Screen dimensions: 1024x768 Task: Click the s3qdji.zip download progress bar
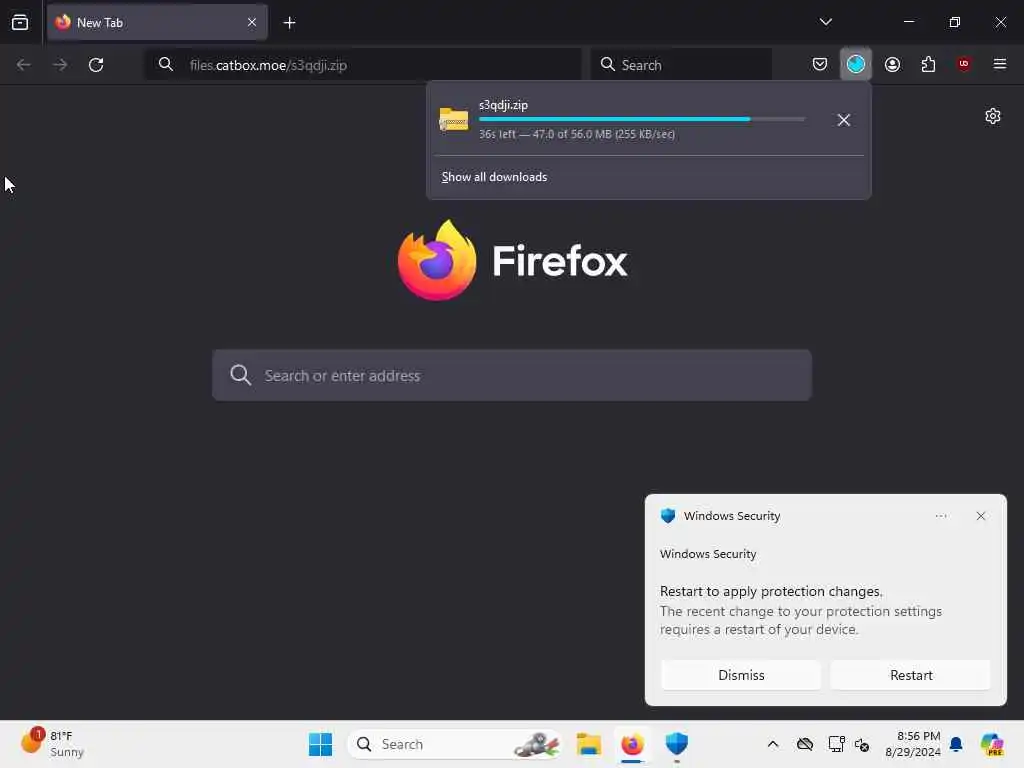(x=641, y=119)
